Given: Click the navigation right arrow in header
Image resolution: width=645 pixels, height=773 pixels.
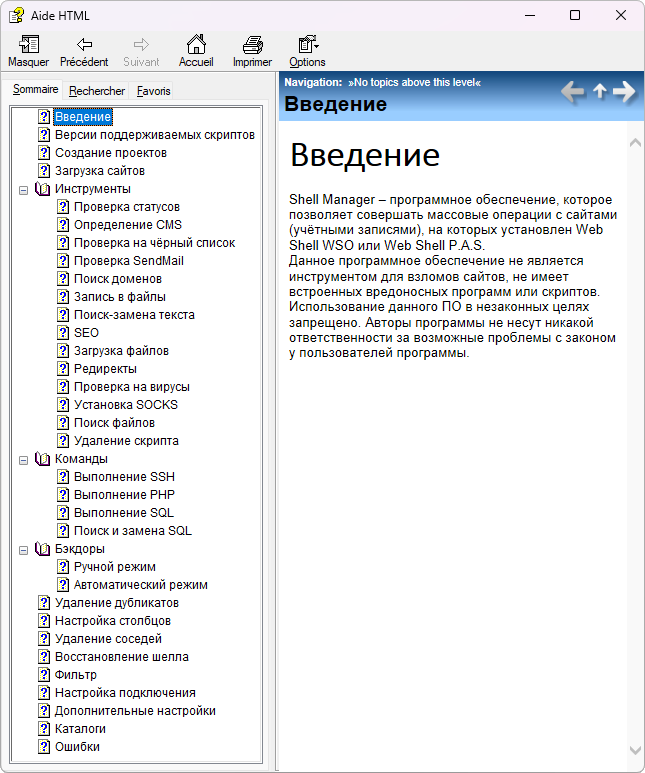Looking at the screenshot, I should coord(625,92).
